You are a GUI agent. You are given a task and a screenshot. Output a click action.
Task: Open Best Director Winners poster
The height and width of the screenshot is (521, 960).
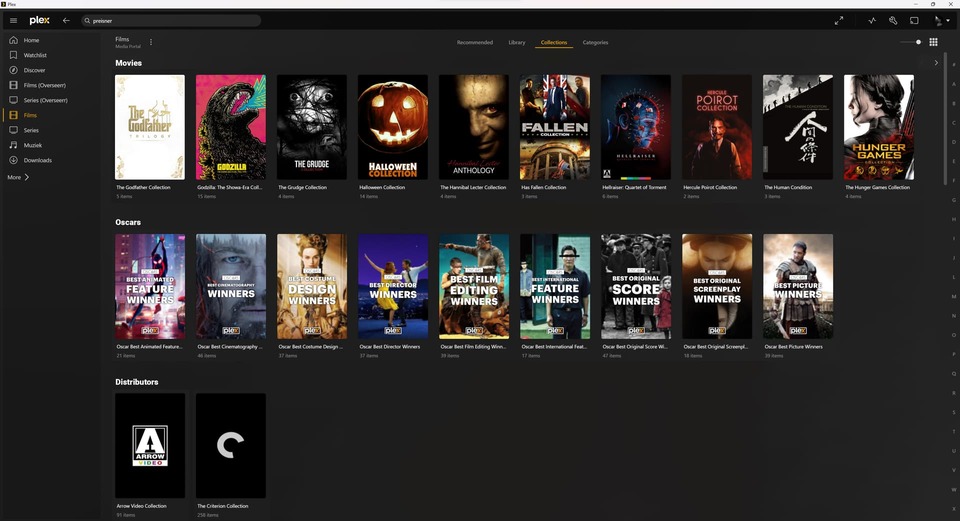[393, 287]
